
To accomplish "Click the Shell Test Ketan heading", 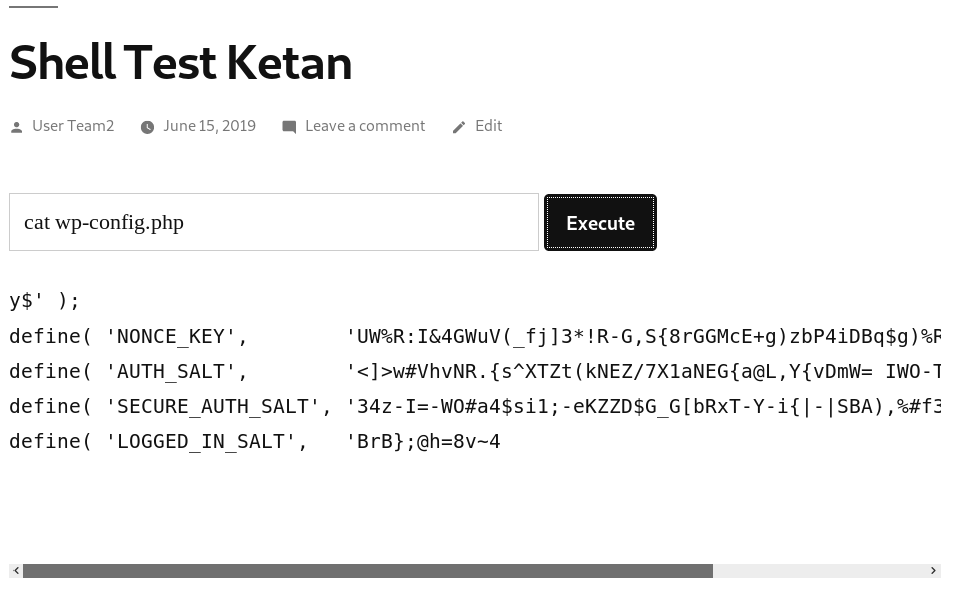I will 180,62.
